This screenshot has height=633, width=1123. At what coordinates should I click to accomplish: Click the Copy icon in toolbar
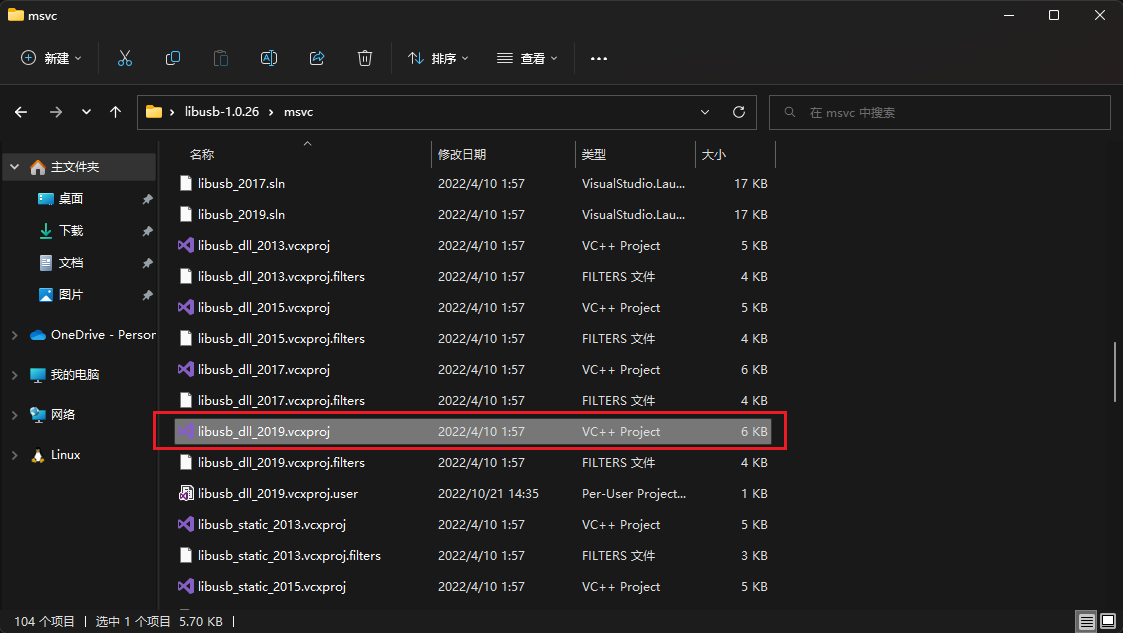[x=173, y=58]
